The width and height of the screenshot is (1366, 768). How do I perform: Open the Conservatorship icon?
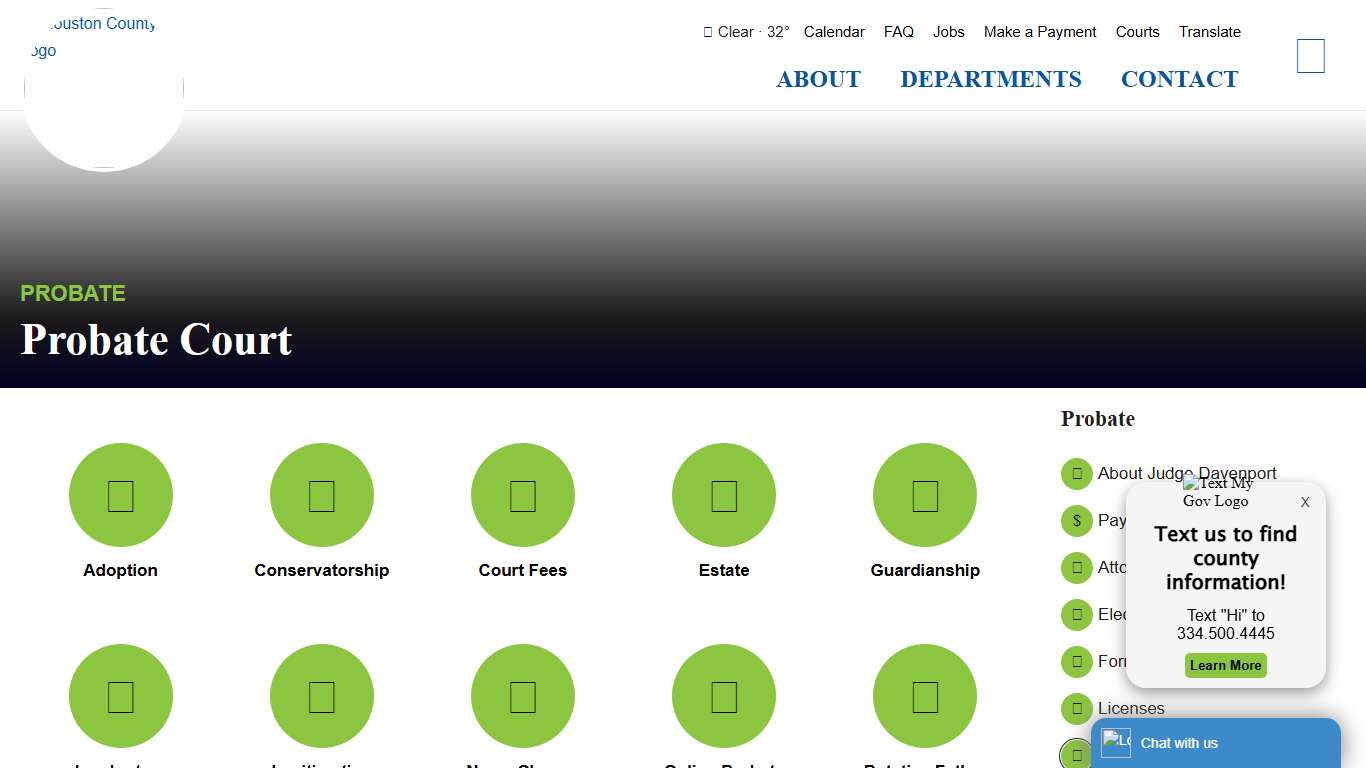click(x=321, y=494)
